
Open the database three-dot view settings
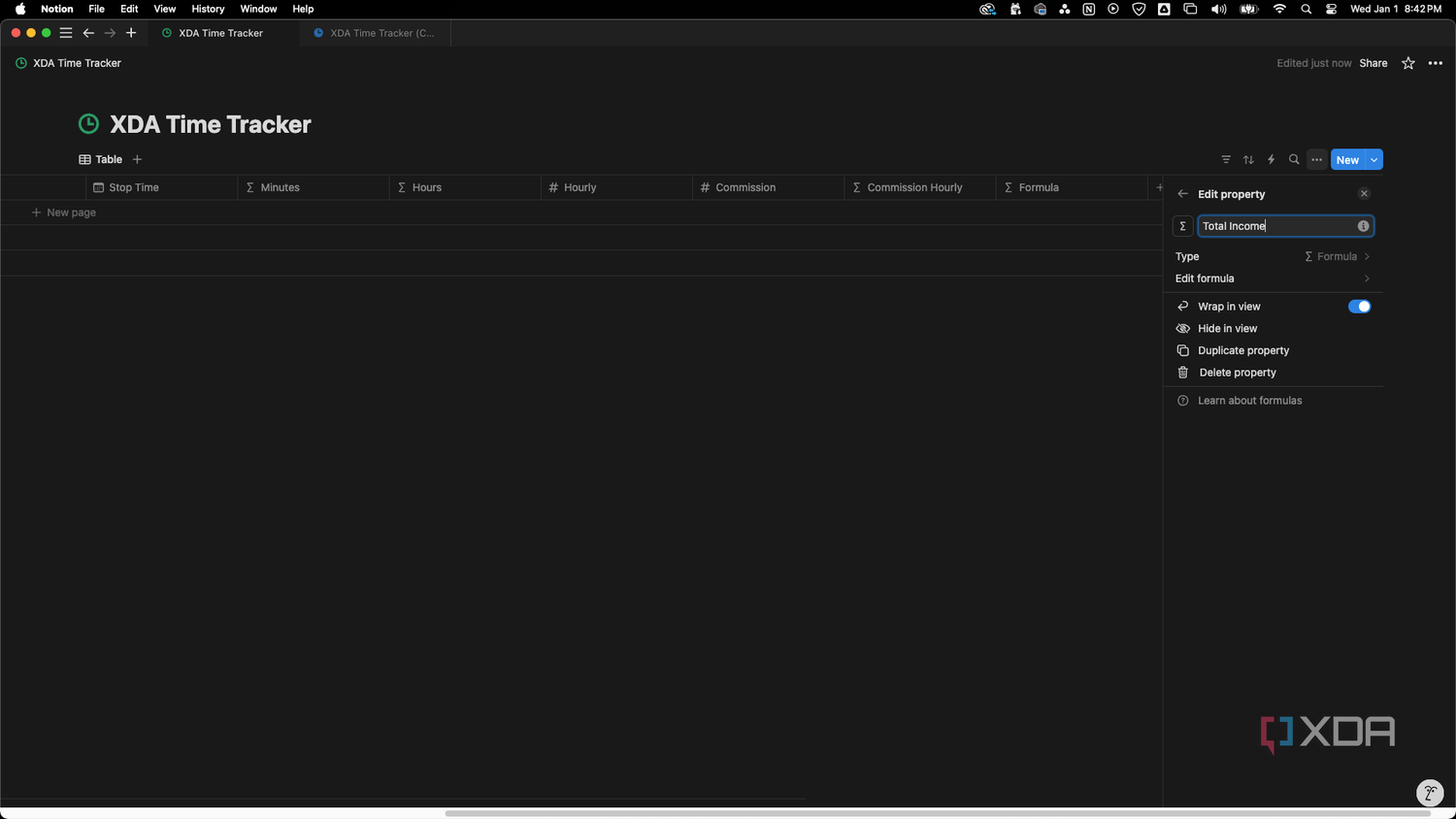[x=1316, y=160]
